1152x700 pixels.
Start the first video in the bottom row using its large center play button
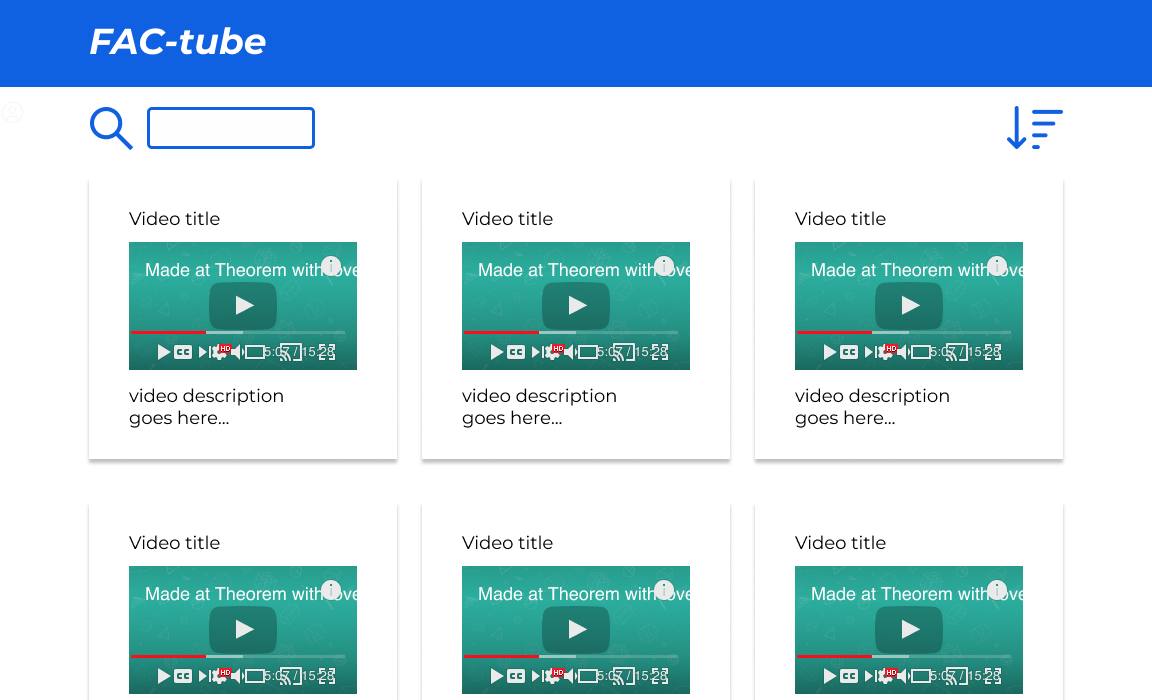(x=243, y=629)
